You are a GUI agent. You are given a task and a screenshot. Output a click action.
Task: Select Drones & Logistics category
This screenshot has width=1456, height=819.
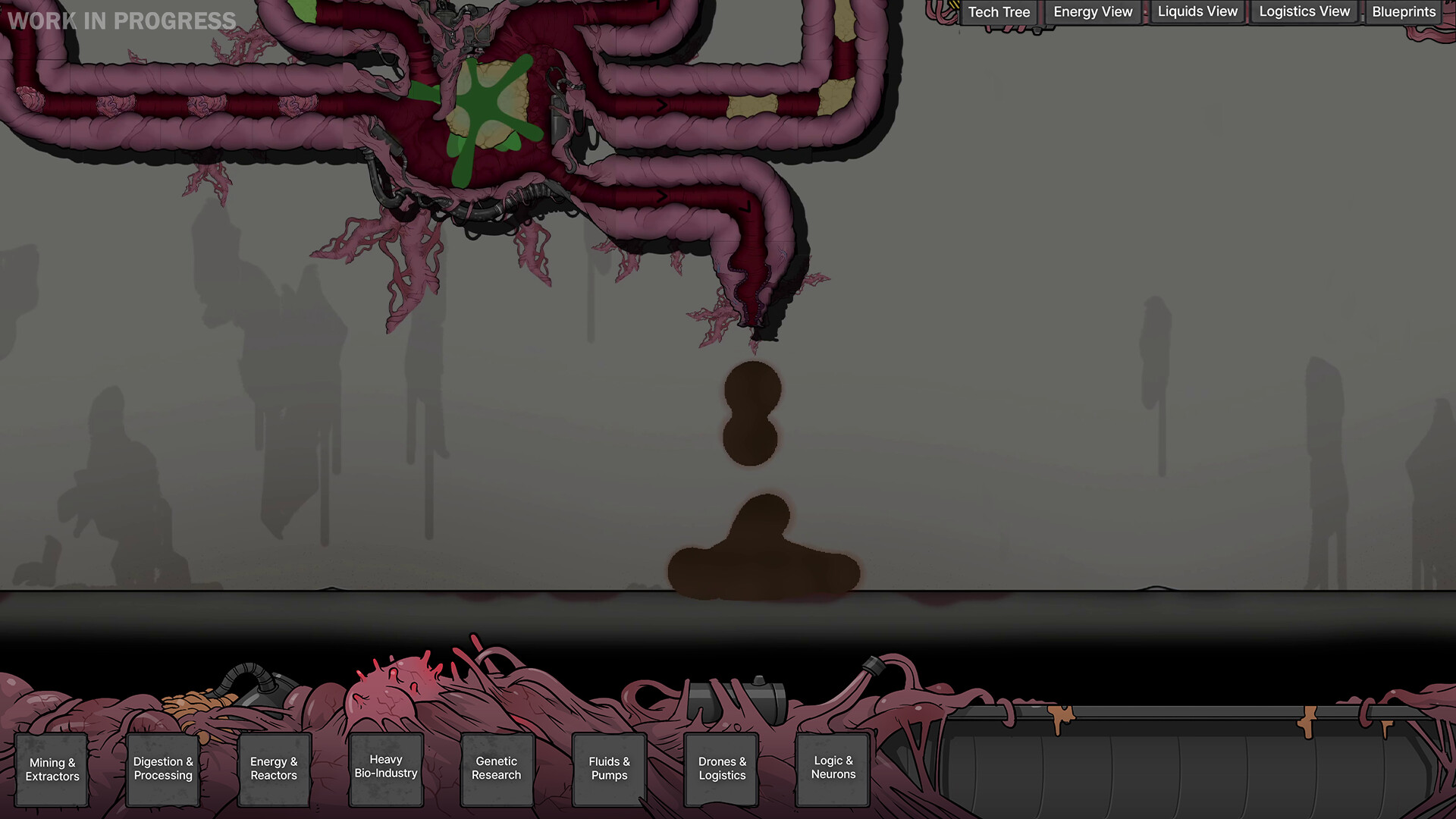tap(722, 768)
